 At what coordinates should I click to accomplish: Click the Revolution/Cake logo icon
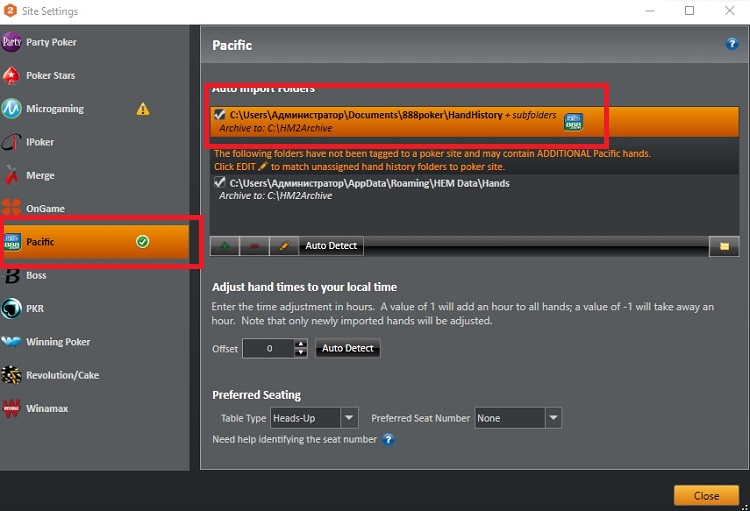pos(11,375)
